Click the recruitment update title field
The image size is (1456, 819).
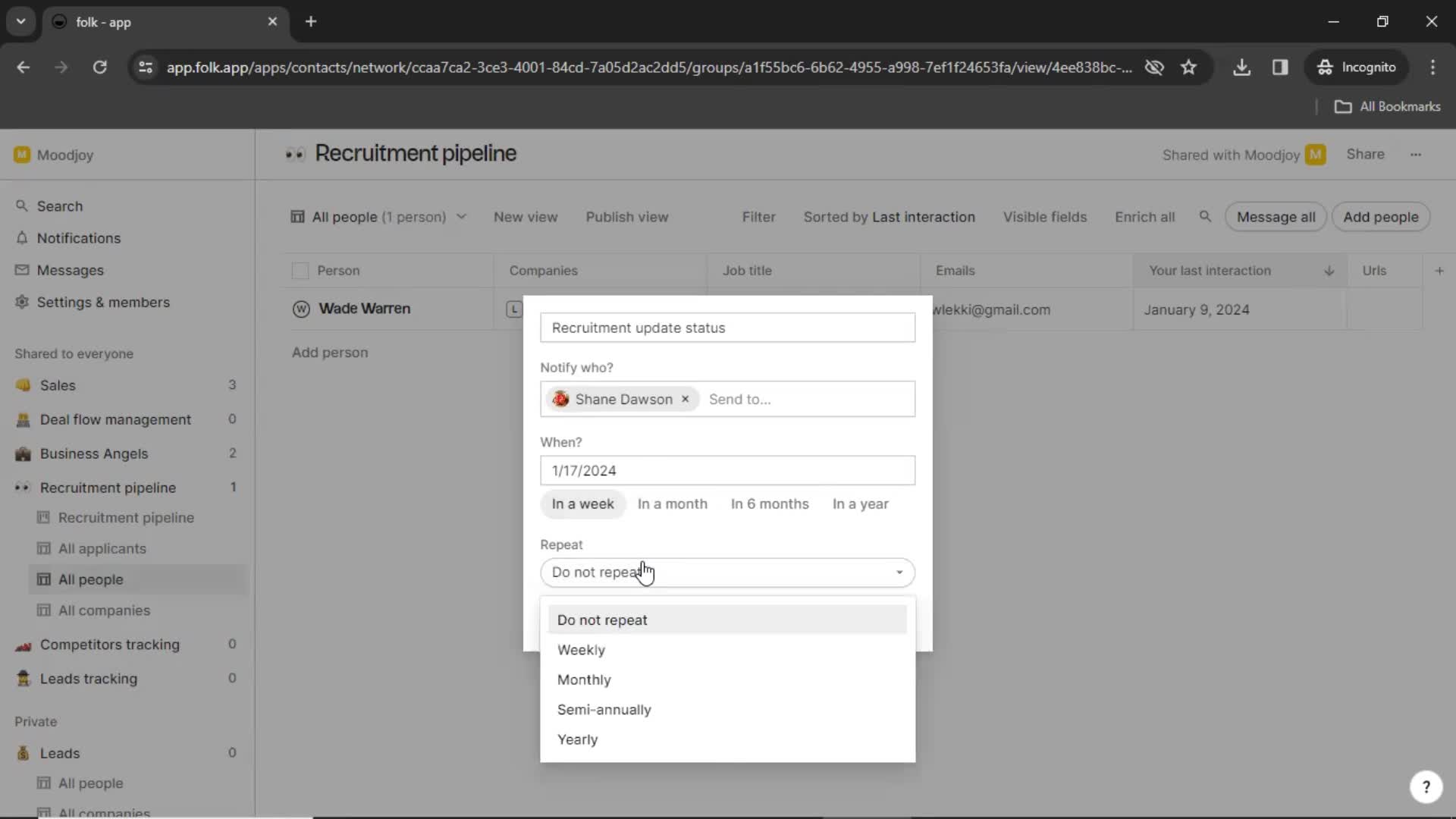click(x=728, y=327)
